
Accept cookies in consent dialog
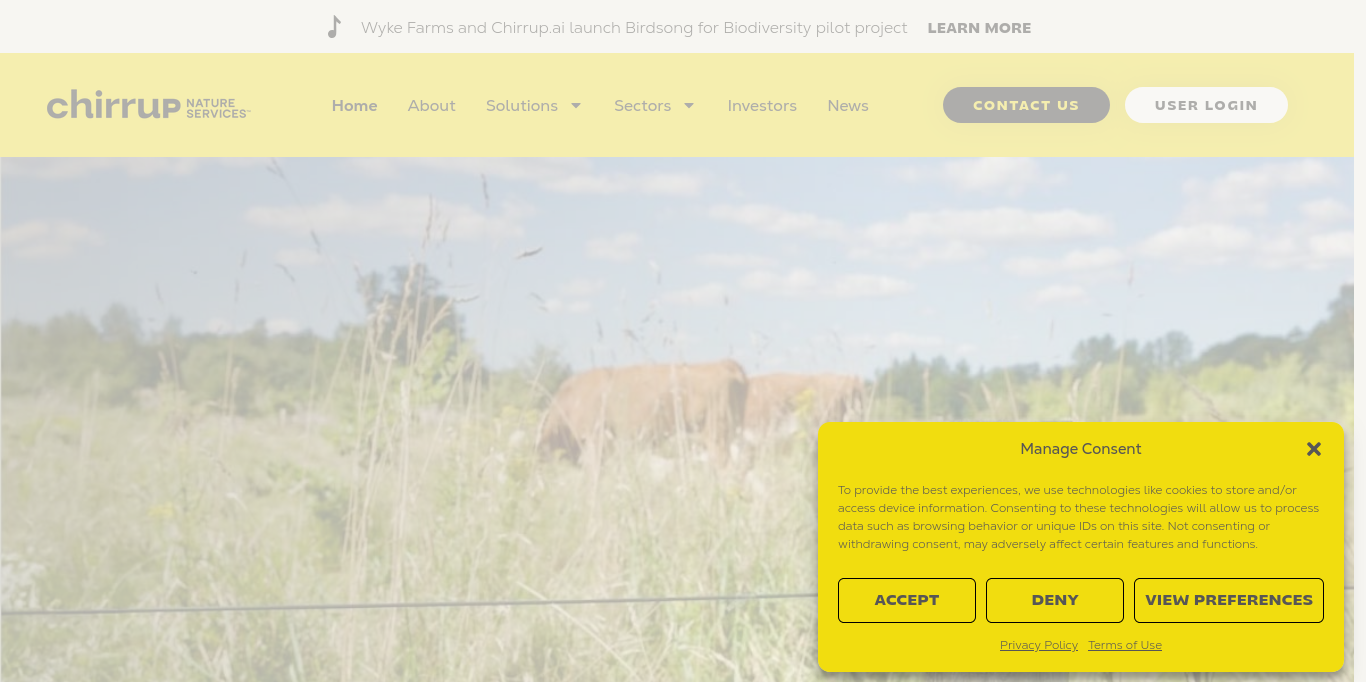point(907,600)
